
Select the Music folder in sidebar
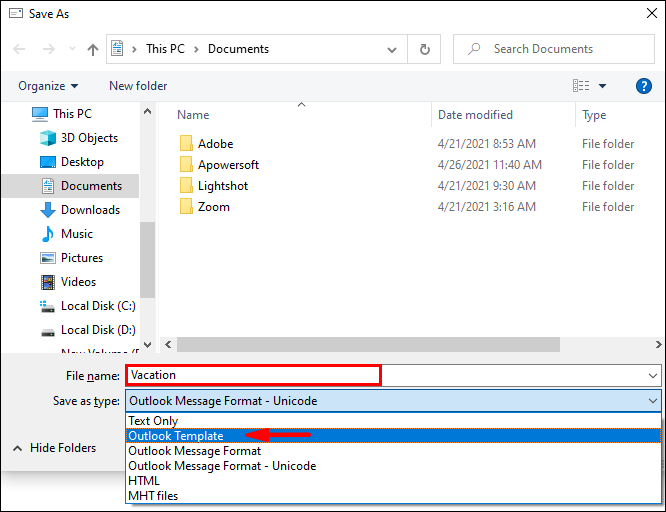(76, 234)
